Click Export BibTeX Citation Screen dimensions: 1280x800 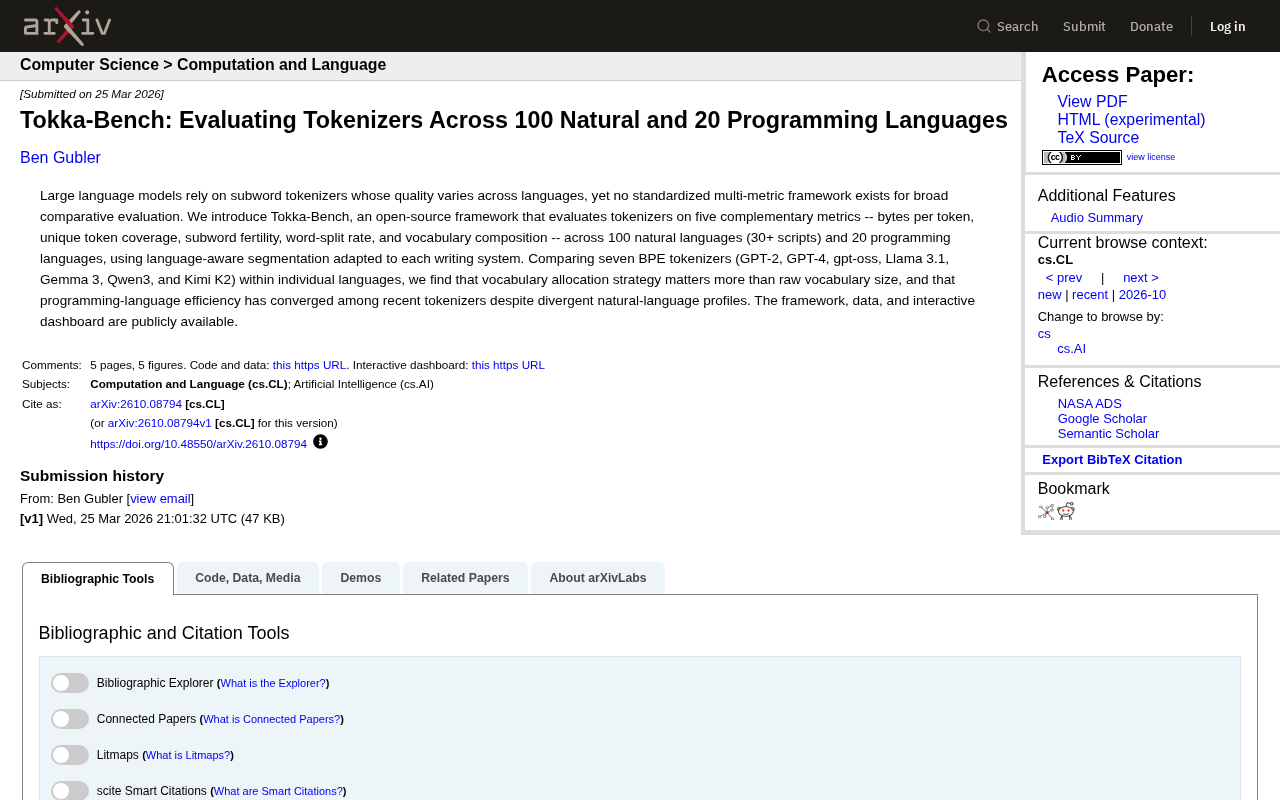pos(1112,460)
